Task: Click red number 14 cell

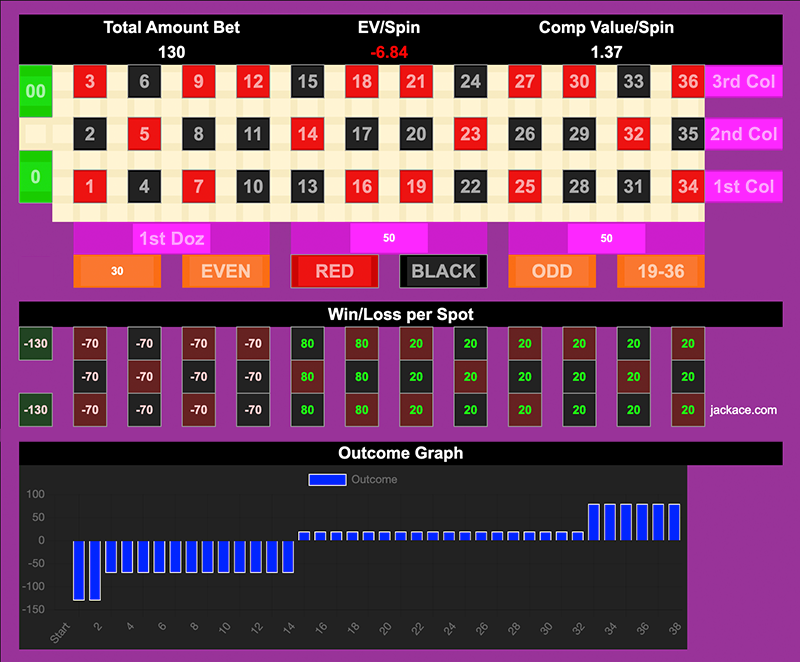Action: [308, 134]
